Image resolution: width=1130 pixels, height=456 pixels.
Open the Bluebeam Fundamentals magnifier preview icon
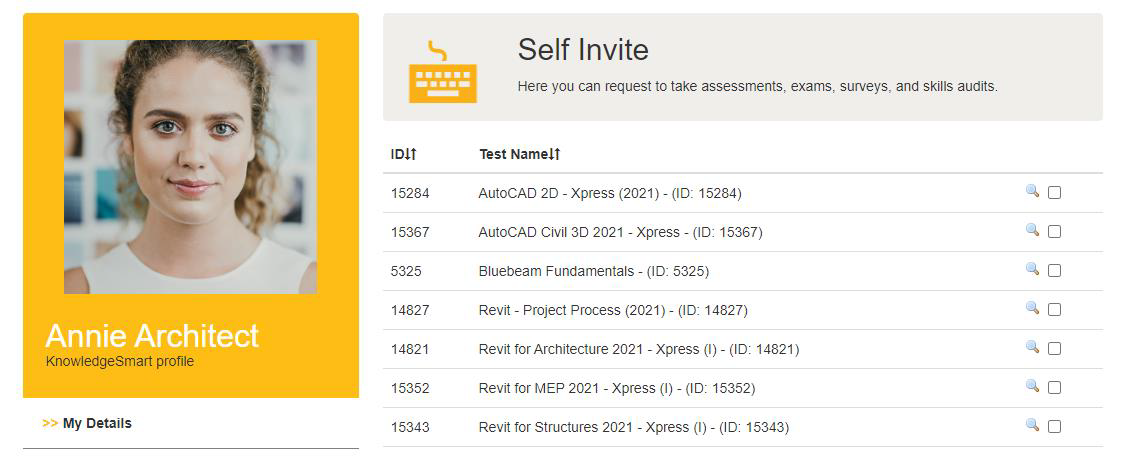[x=1032, y=269]
